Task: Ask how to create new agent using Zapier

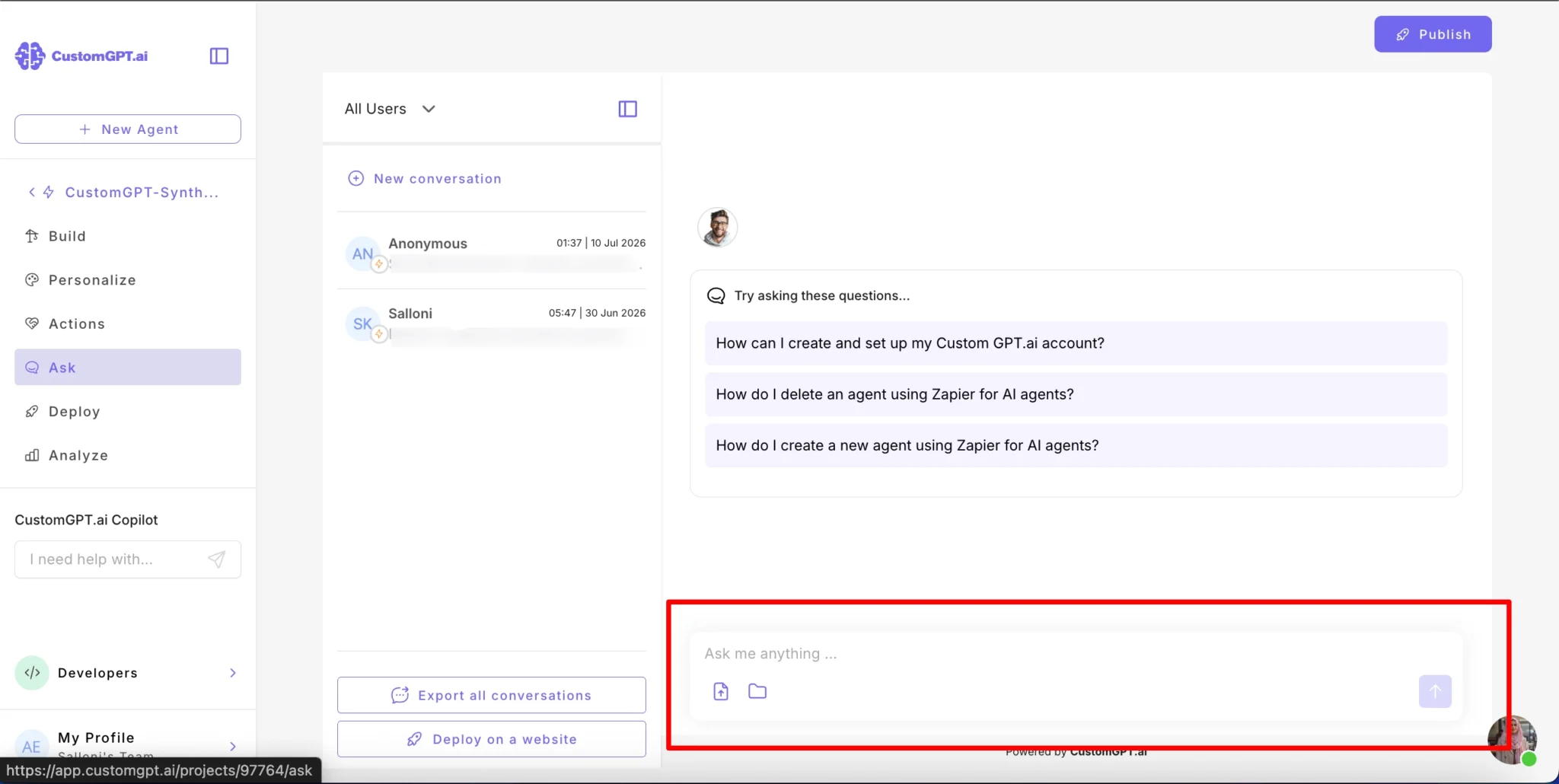Action: (1076, 445)
